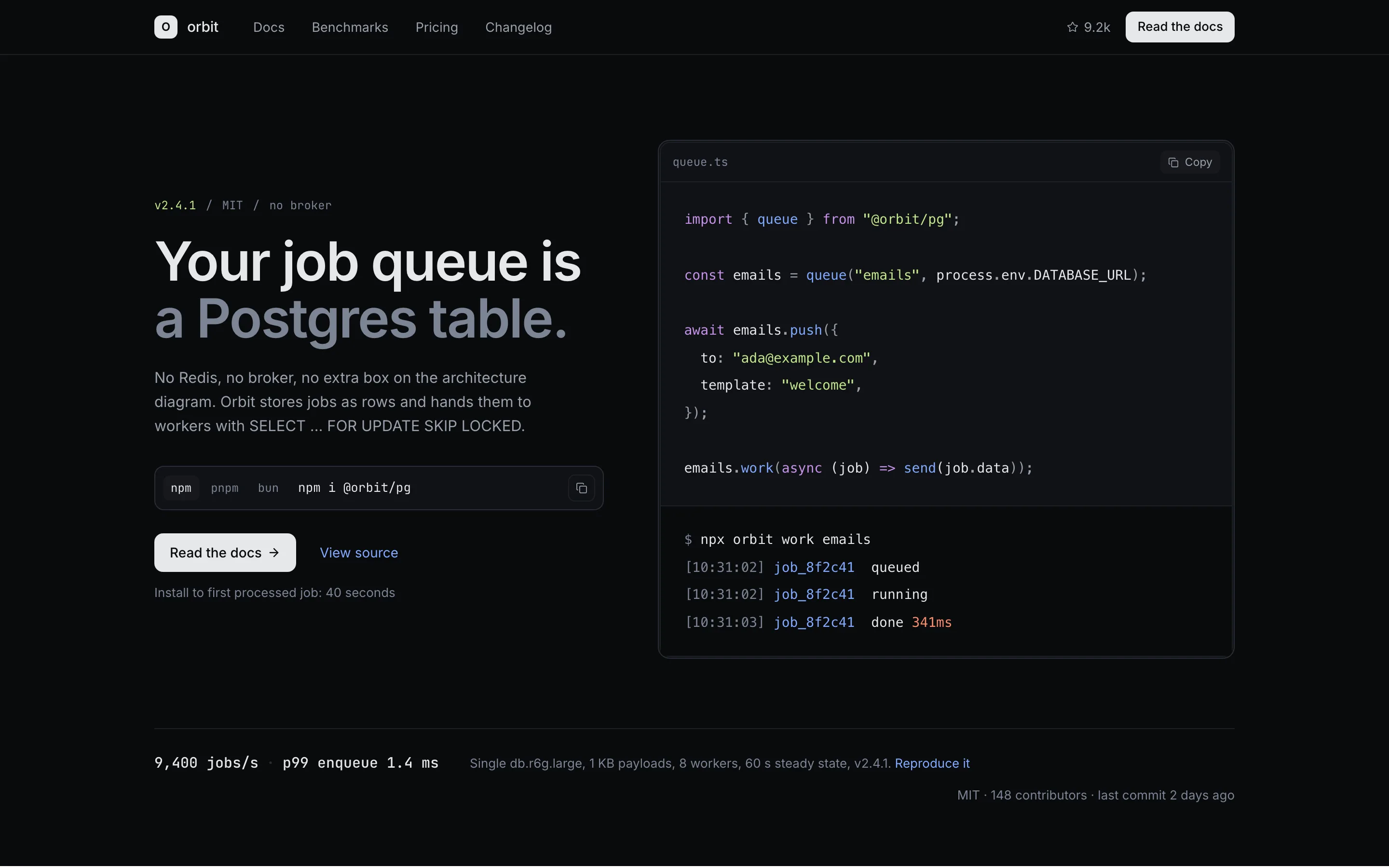Open the Reproduce it link
The width and height of the screenshot is (1389, 868).
point(932,763)
